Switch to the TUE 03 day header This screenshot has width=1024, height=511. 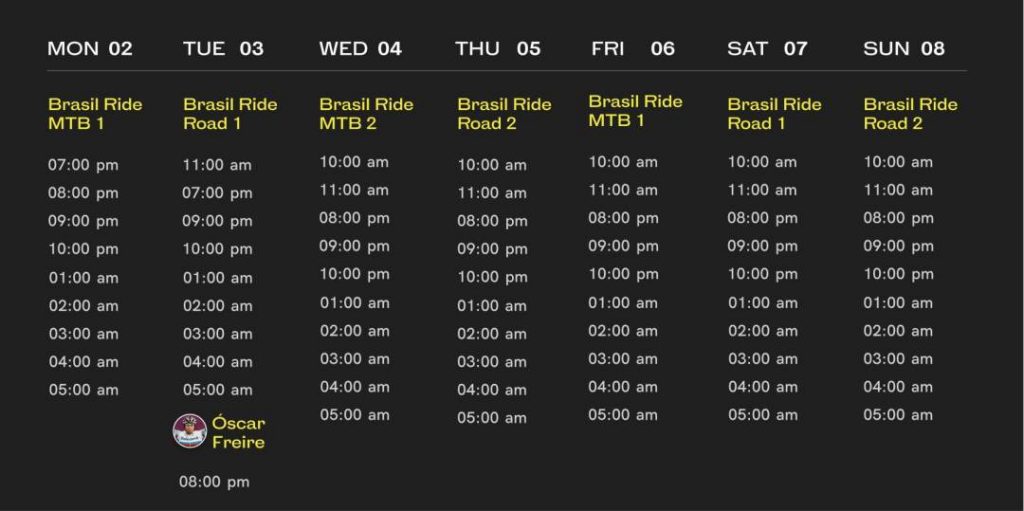click(223, 48)
